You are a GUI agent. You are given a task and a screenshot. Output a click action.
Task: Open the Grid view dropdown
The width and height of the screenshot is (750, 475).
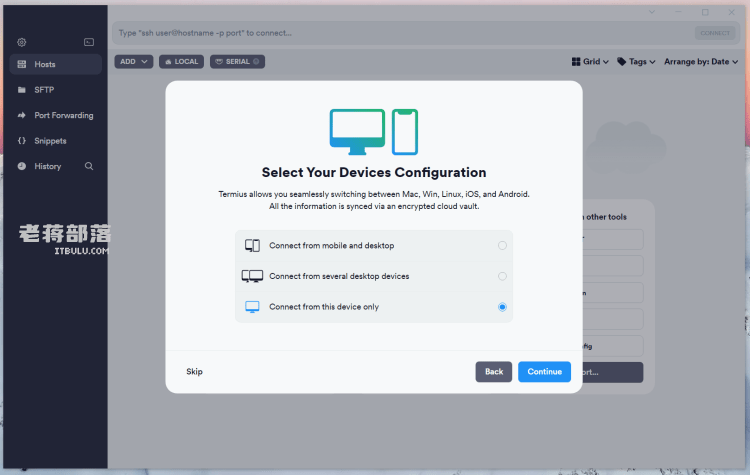pos(590,62)
